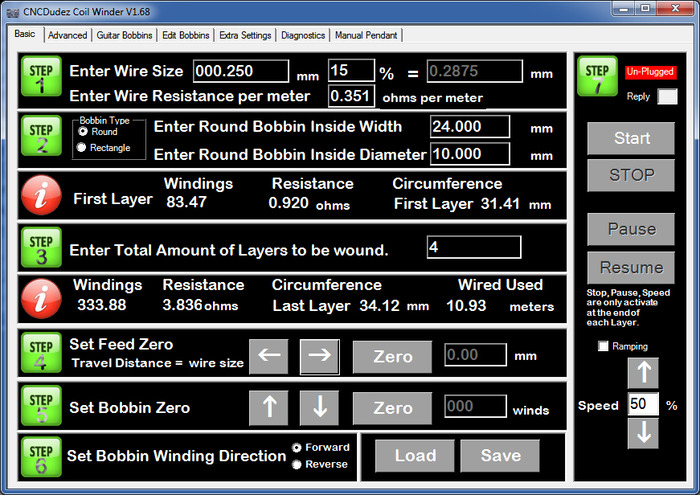Select the Round bobbin type
This screenshot has width=700, height=495.
[x=83, y=132]
